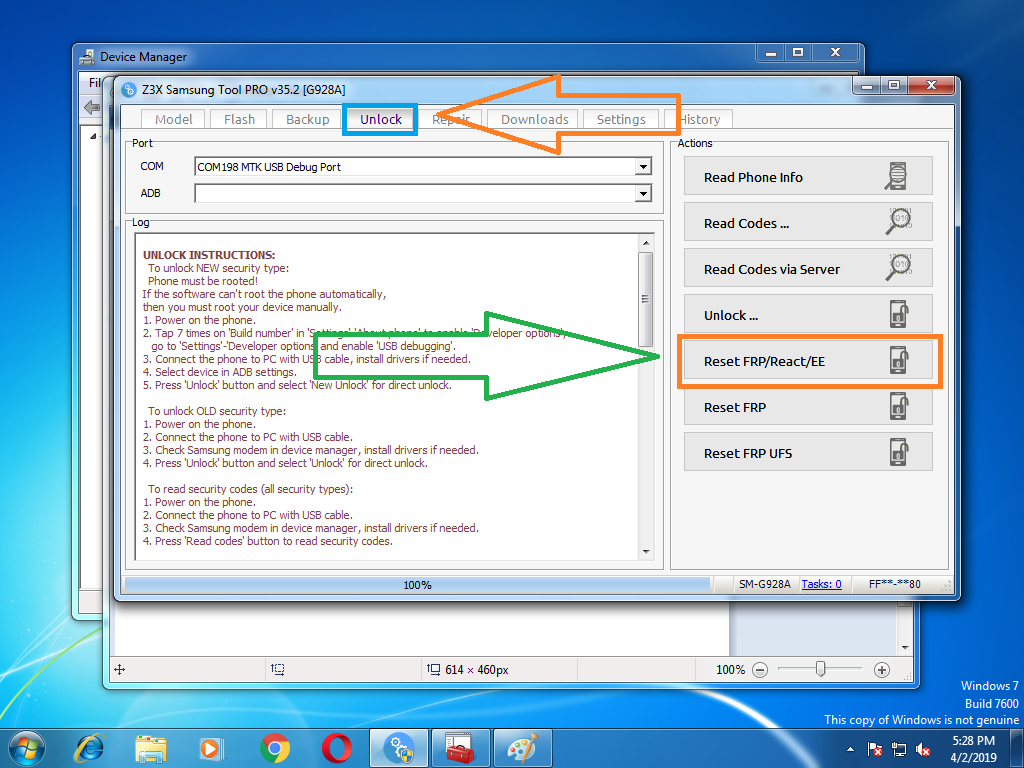Click the Reset FRP phone lock icon
Screen dimensions: 1024x768
point(899,406)
